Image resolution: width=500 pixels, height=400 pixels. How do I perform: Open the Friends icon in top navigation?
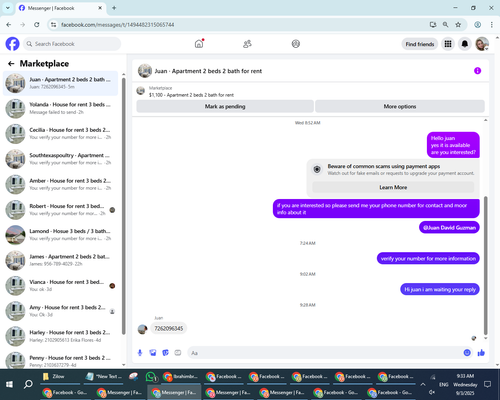click(x=247, y=44)
